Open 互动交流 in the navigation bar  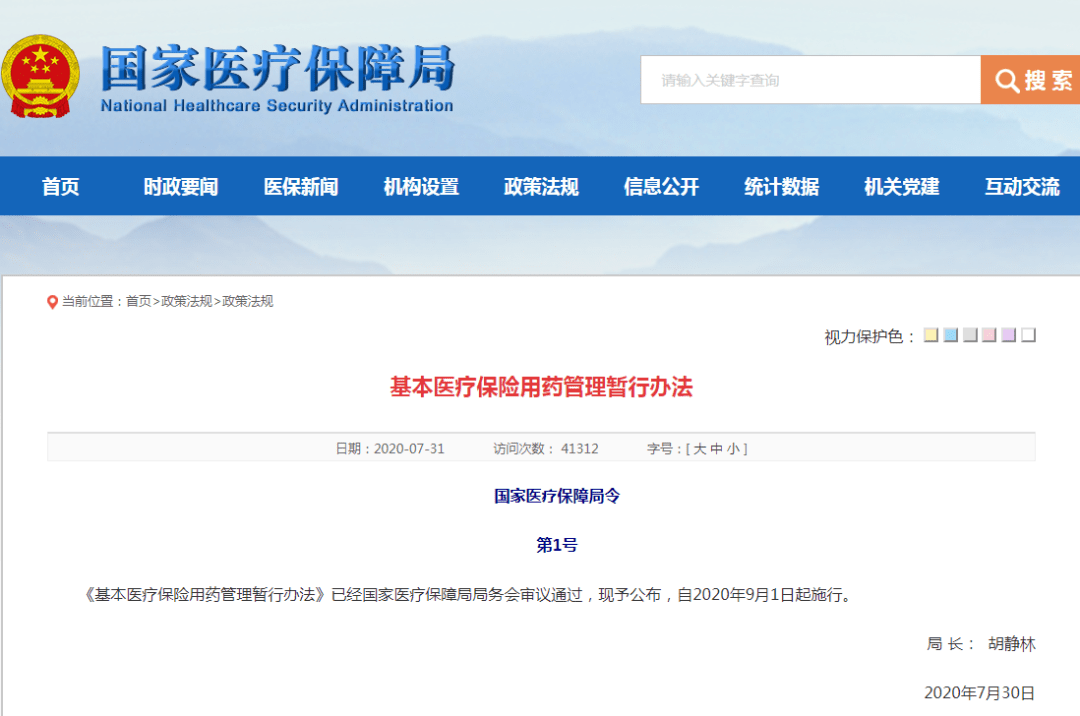(x=1021, y=187)
